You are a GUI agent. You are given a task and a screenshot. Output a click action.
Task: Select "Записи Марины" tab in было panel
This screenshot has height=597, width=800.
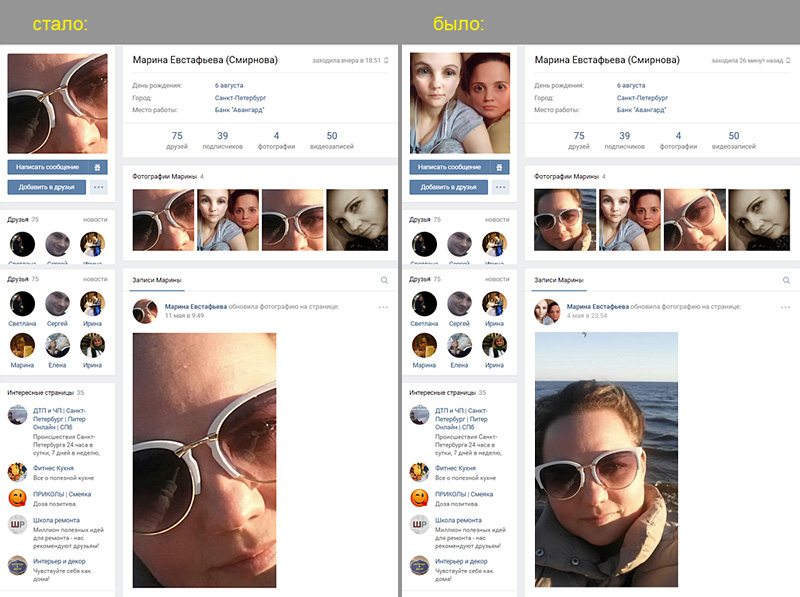click(559, 280)
